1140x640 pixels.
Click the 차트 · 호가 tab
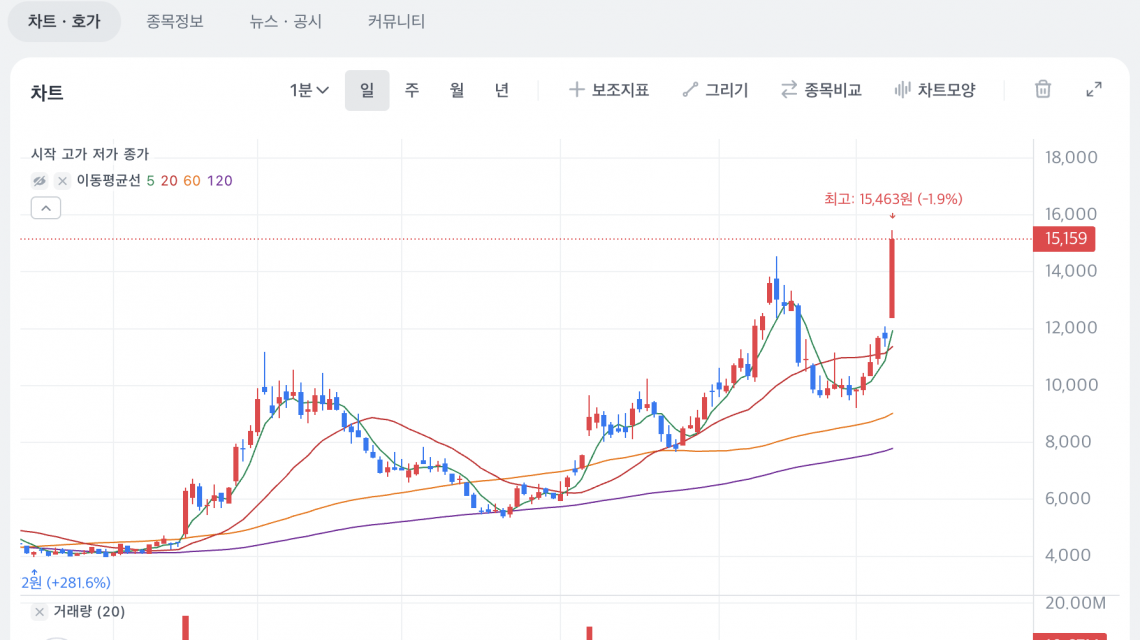64,21
